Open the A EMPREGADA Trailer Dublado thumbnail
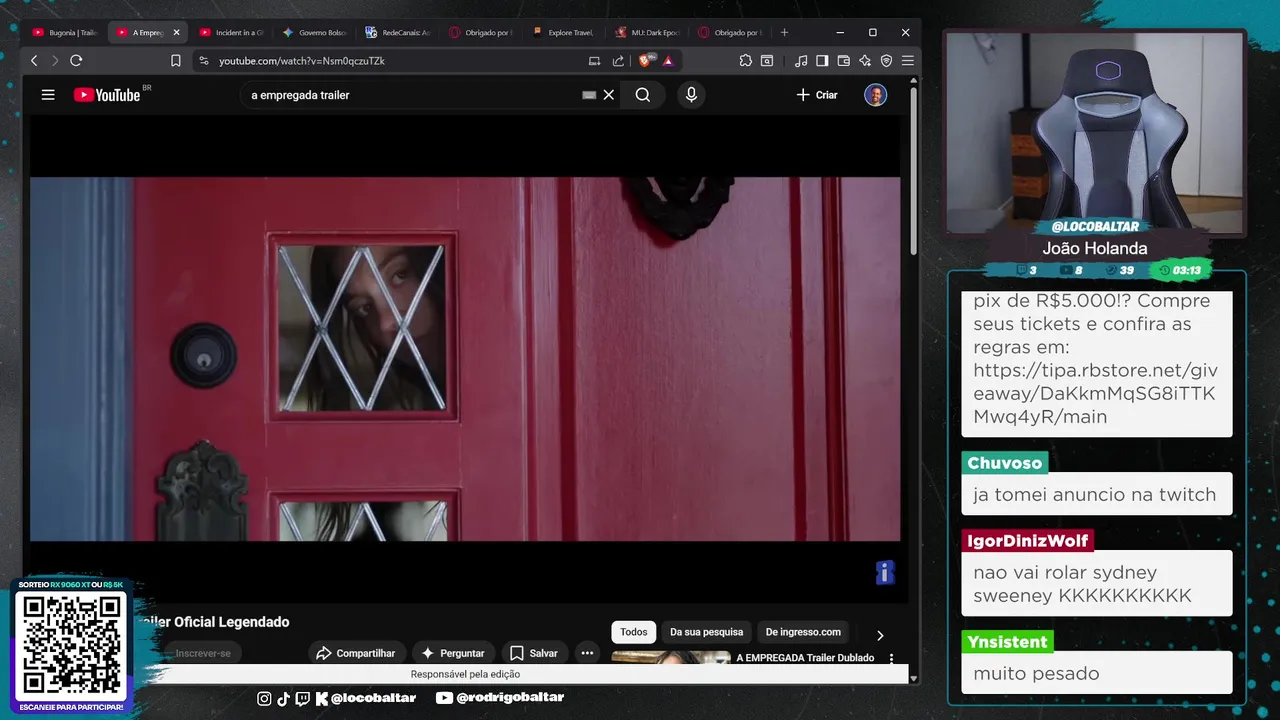The height and width of the screenshot is (720, 1280). click(671, 657)
